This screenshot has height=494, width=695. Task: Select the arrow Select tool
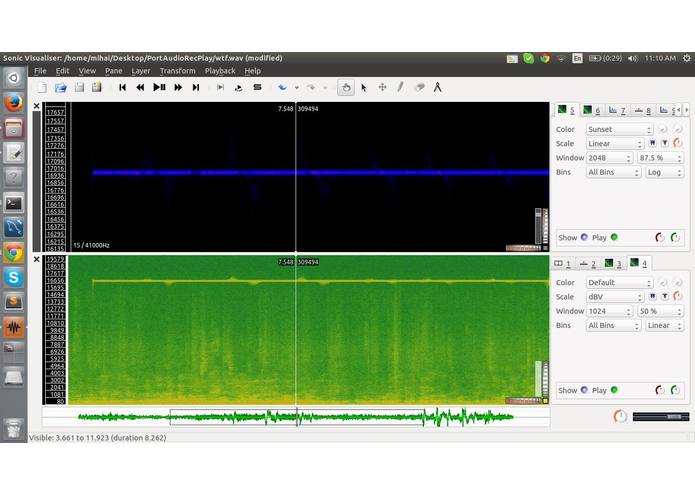[364, 87]
